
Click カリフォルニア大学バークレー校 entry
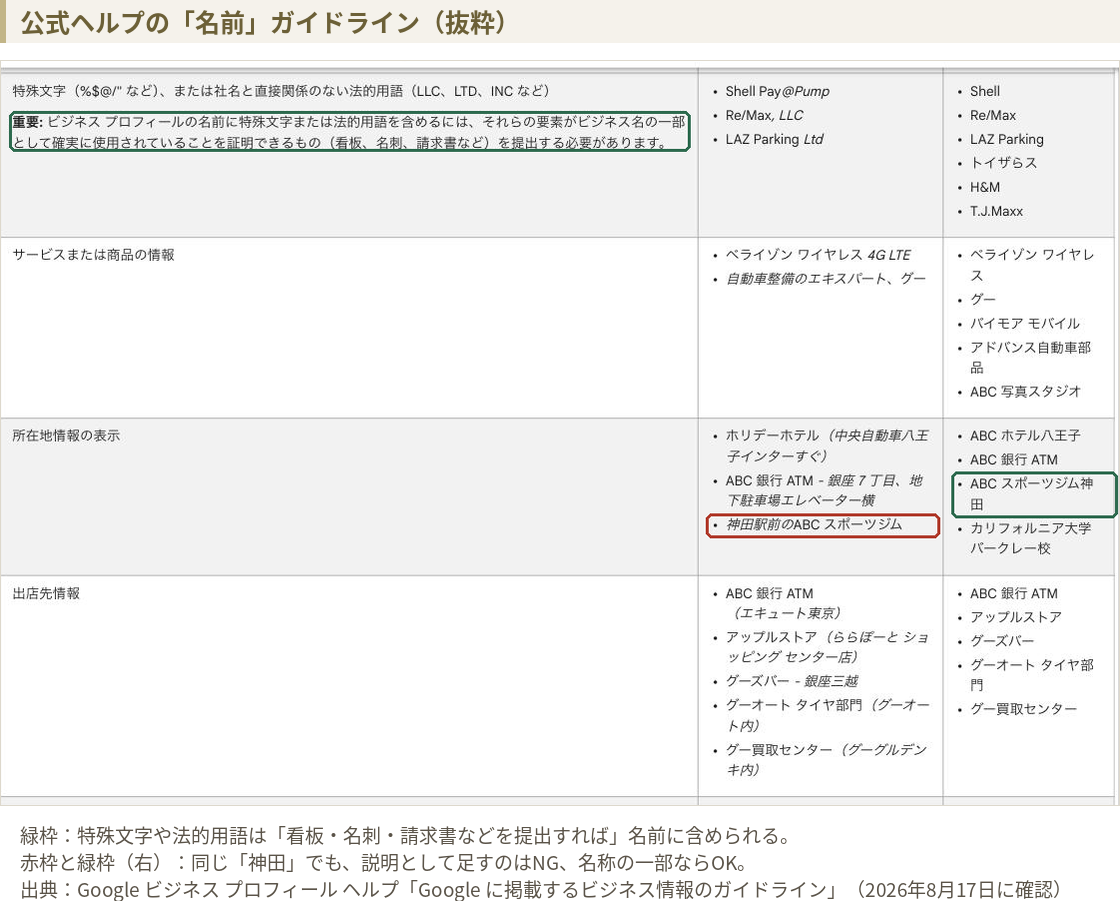point(1030,538)
